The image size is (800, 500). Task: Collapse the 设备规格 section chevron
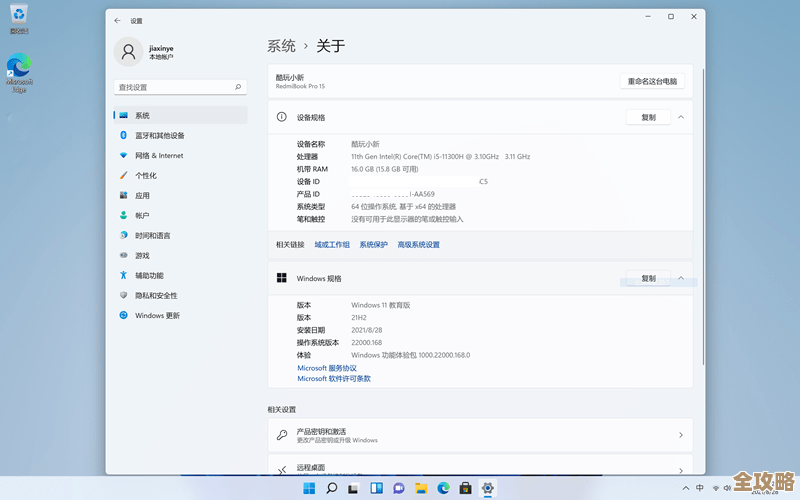(x=681, y=117)
